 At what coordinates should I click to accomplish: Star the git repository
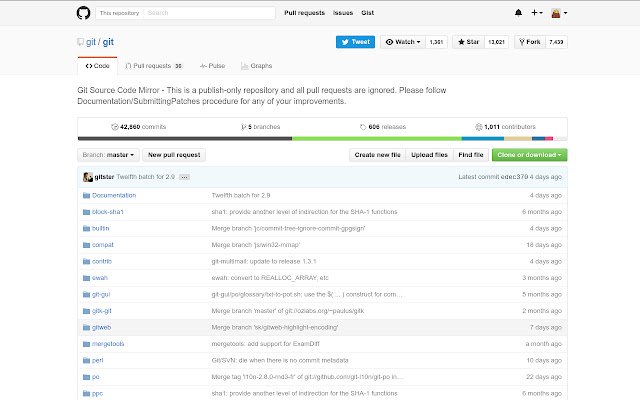468,42
